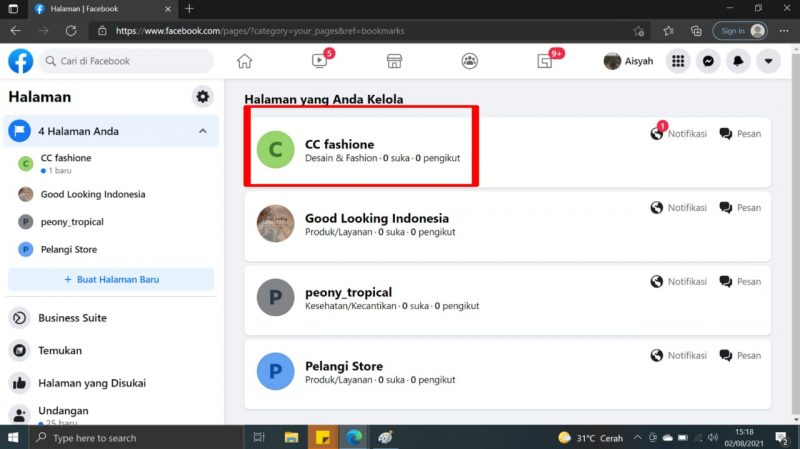Open the Halaman settings gear
Screen dimensions: 800x449
click(203, 96)
